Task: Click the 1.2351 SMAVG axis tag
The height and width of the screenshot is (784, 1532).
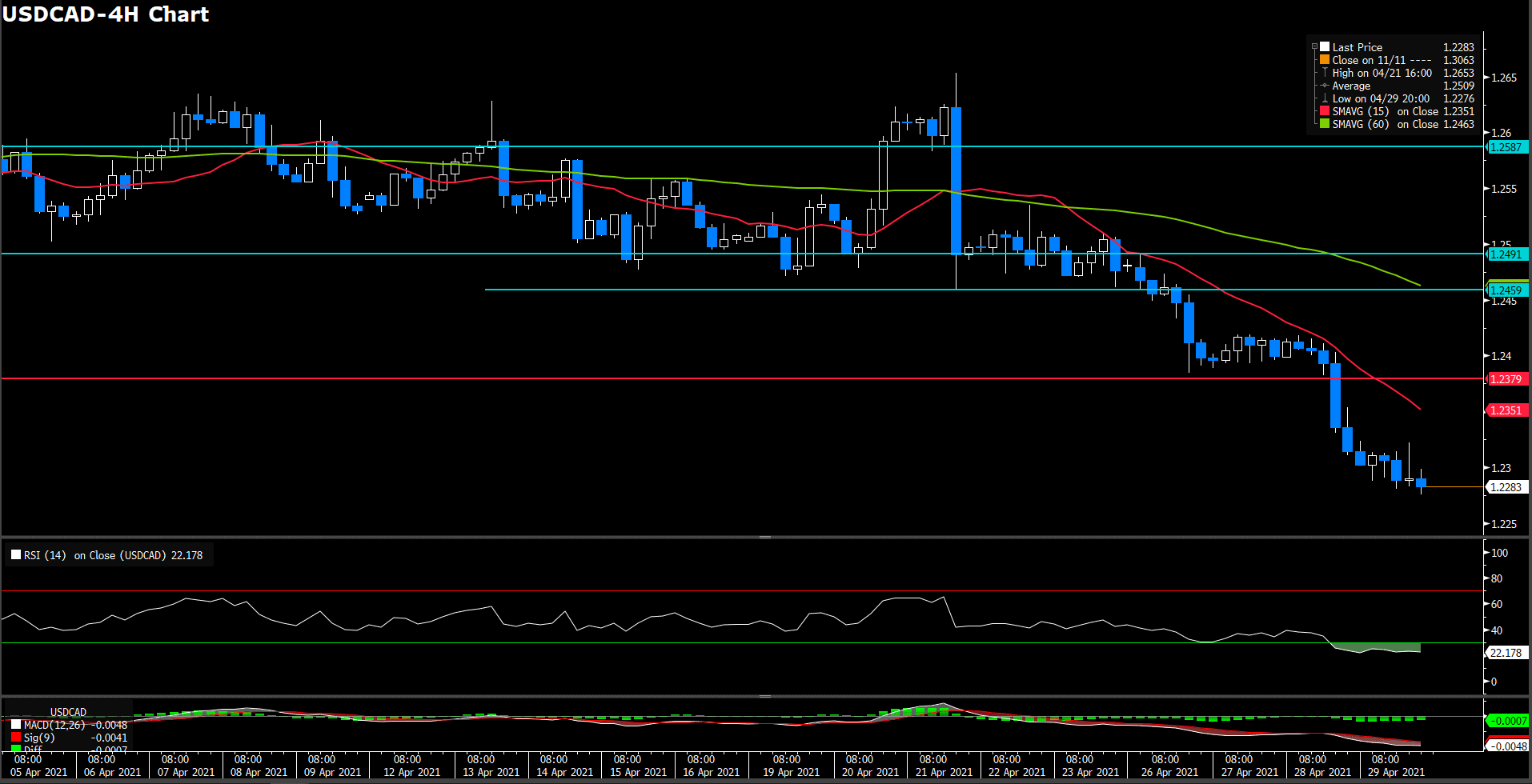Action: pos(1506,410)
